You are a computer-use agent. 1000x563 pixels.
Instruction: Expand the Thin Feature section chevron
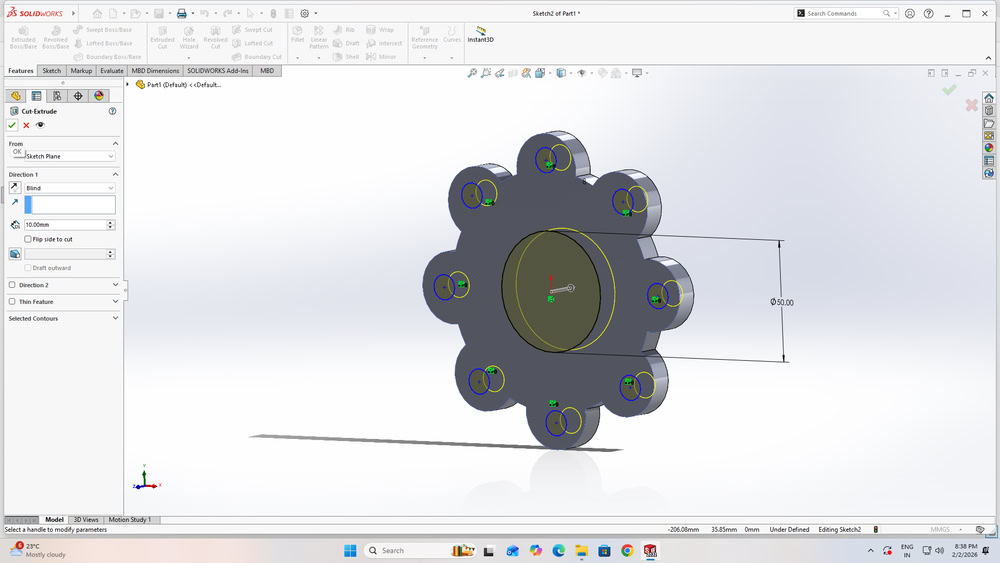pyautogui.click(x=115, y=302)
